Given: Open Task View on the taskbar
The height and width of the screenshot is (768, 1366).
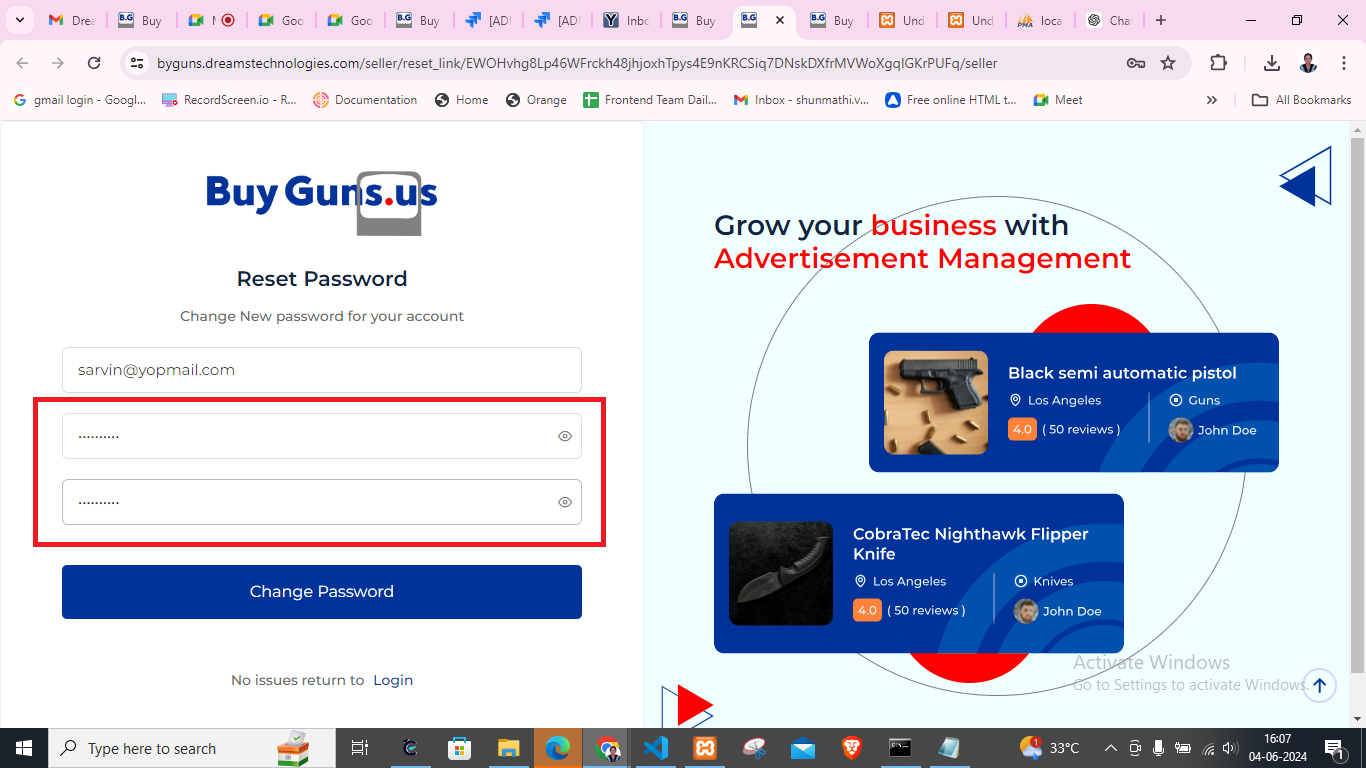Looking at the screenshot, I should (x=360, y=748).
